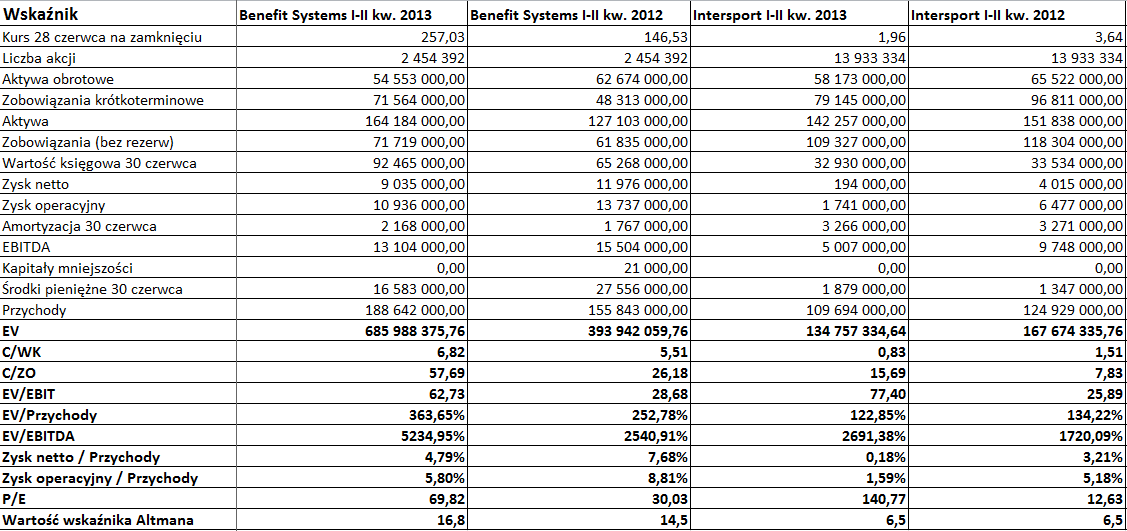The image size is (1127, 531).
Task: Select the cell 167 674 335,76
Action: point(1017,332)
